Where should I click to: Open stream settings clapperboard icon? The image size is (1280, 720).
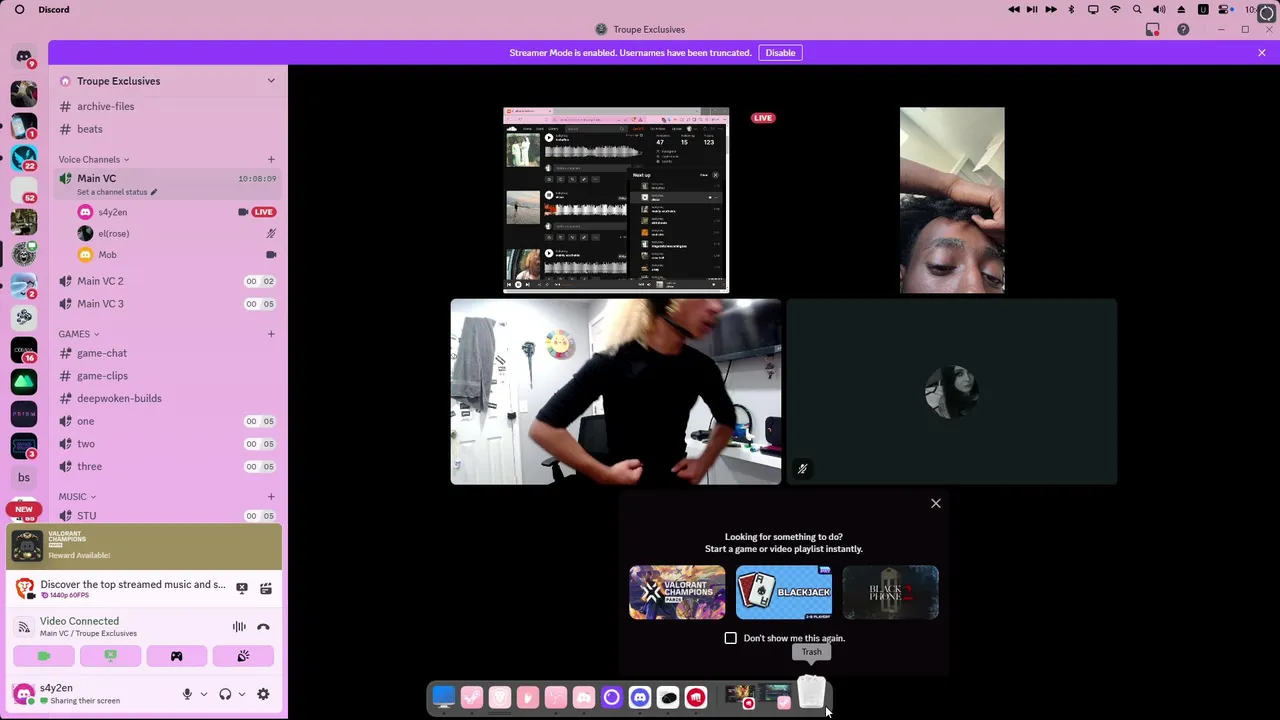pos(266,588)
